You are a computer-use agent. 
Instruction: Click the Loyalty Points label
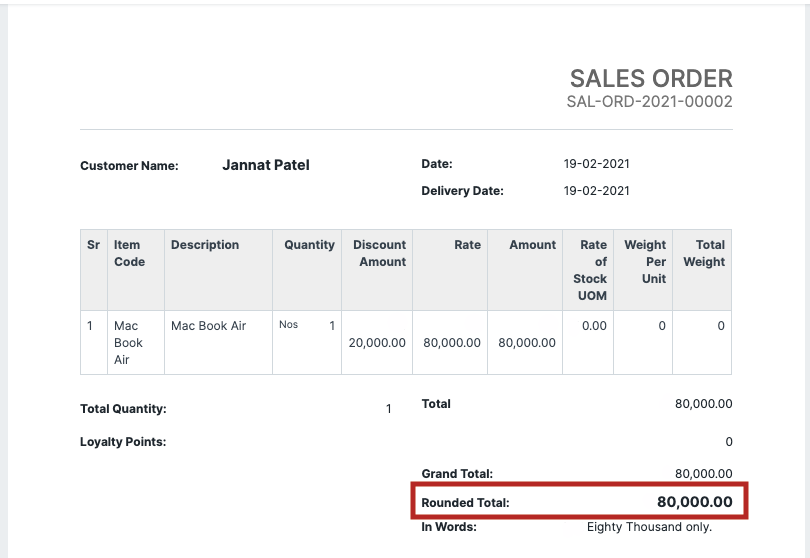pyautogui.click(x=123, y=441)
